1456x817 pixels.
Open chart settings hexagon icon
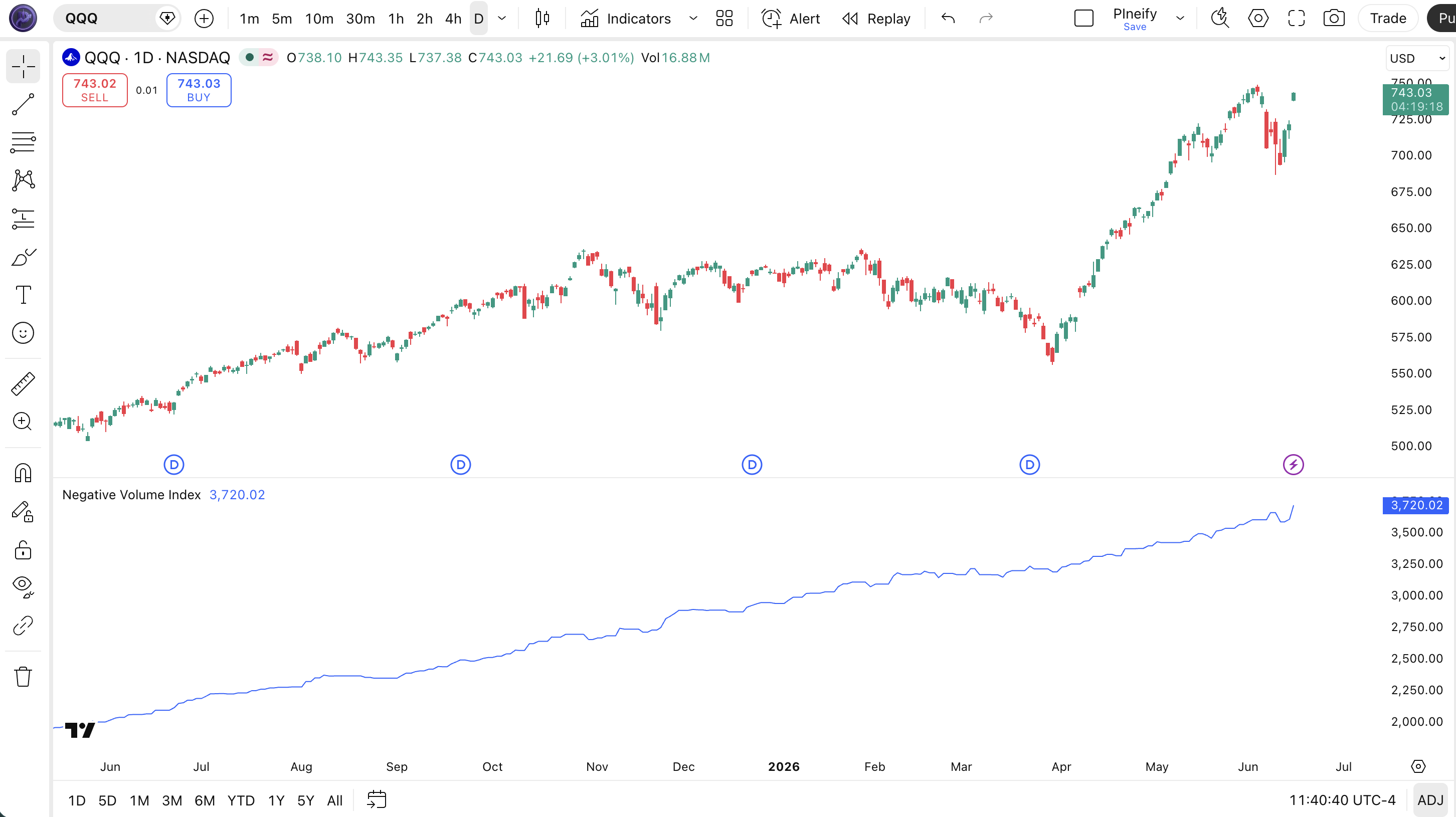(1258, 19)
